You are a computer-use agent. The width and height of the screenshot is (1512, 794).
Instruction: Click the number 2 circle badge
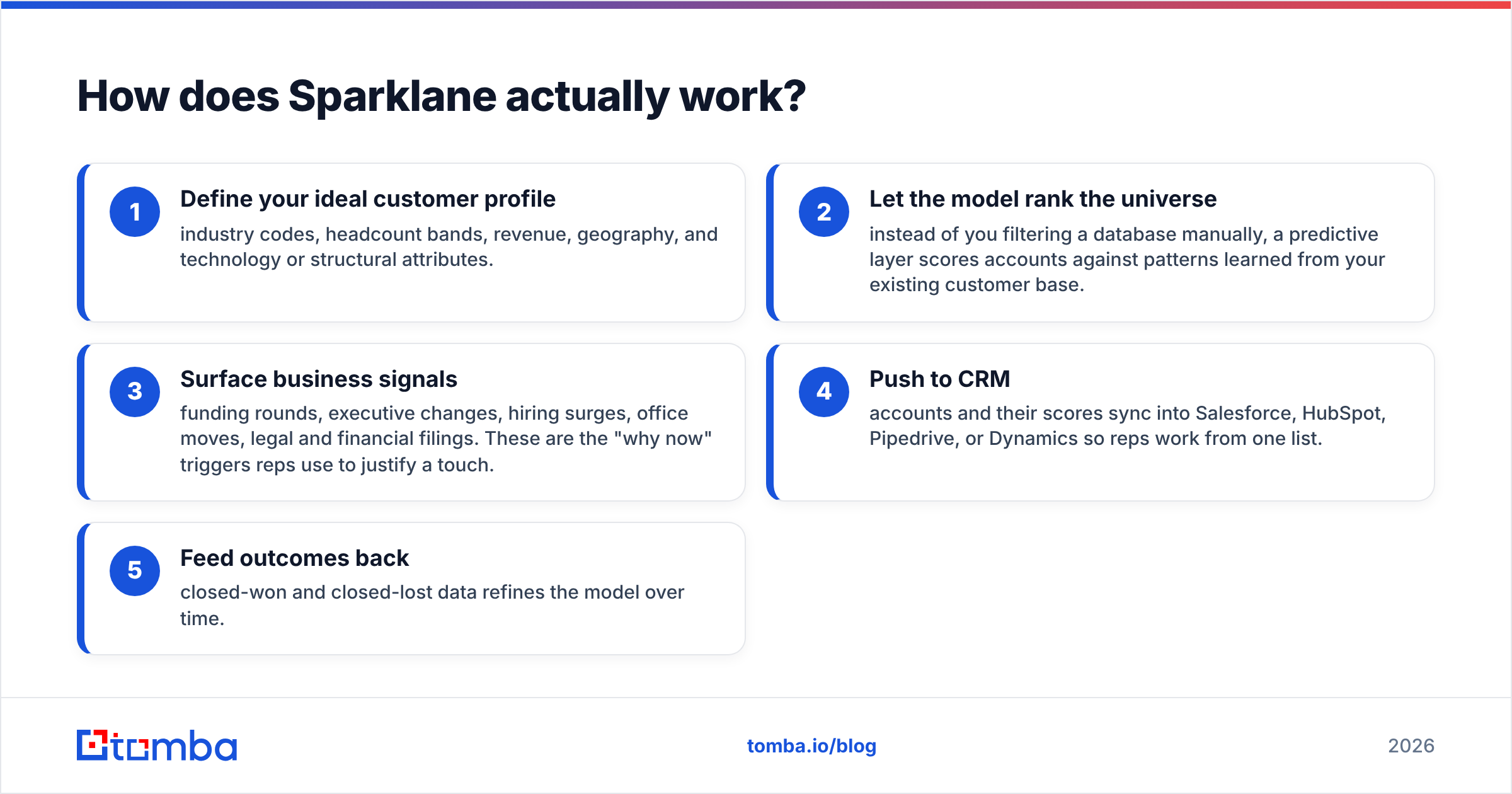pos(824,212)
